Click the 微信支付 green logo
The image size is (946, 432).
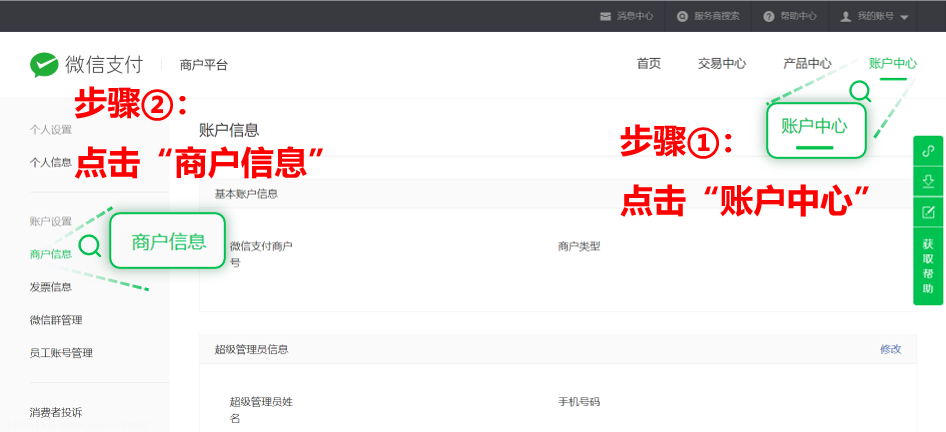pyautogui.click(x=44, y=65)
